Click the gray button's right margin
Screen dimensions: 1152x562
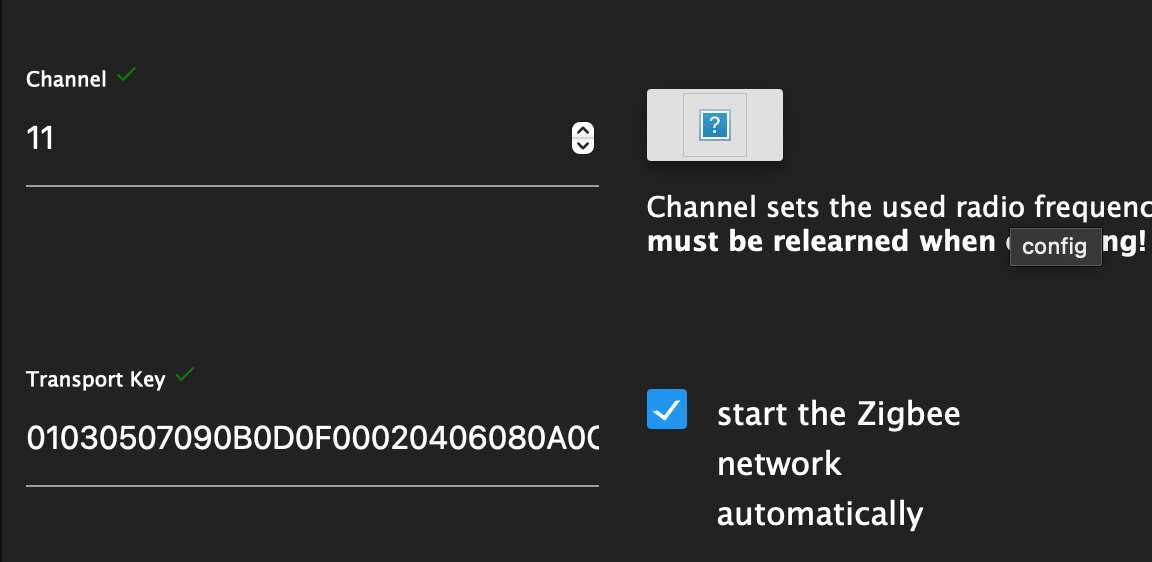765,125
